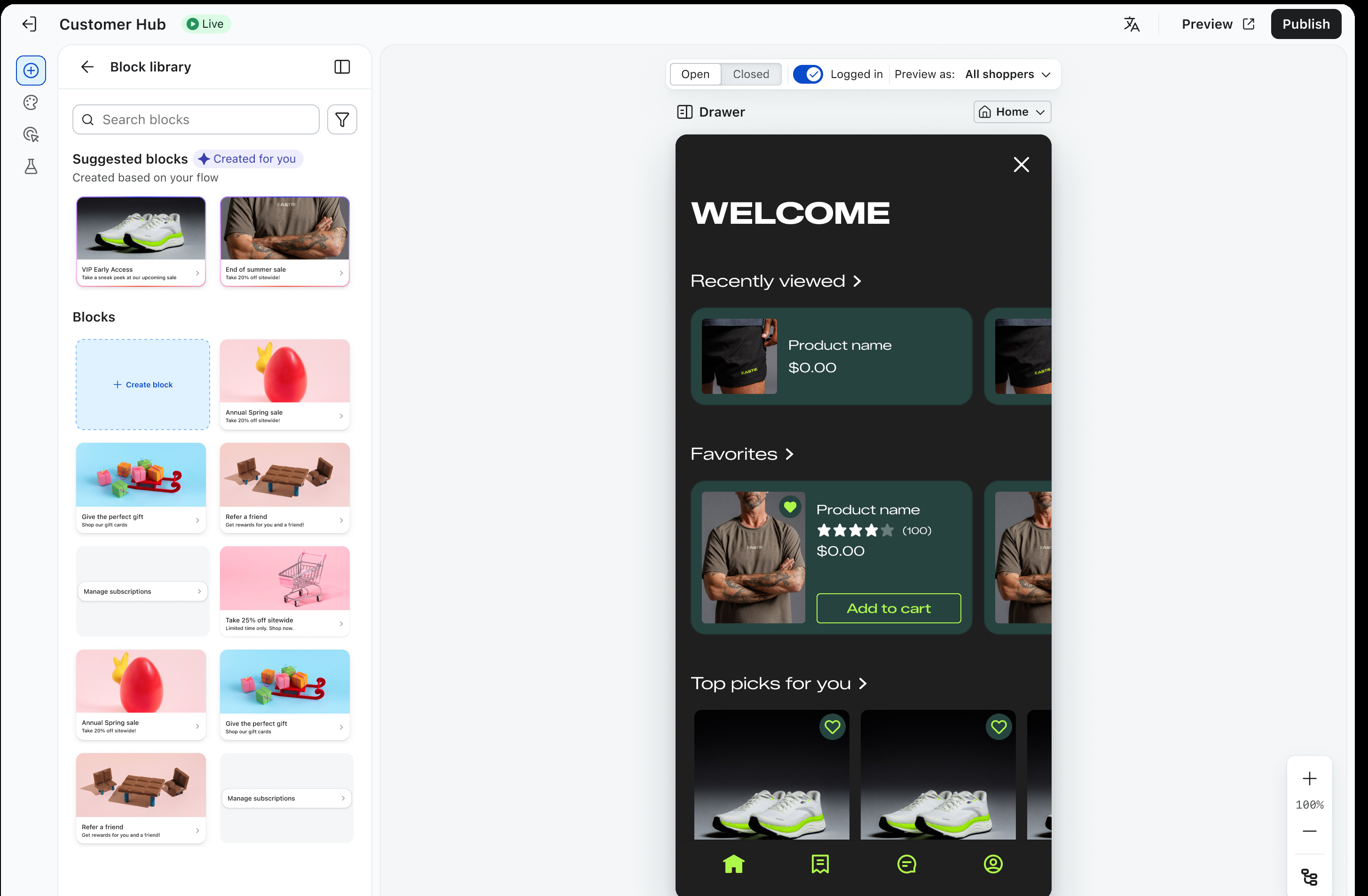Click Add to cart on favorite product
The image size is (1368, 896).
click(x=888, y=608)
